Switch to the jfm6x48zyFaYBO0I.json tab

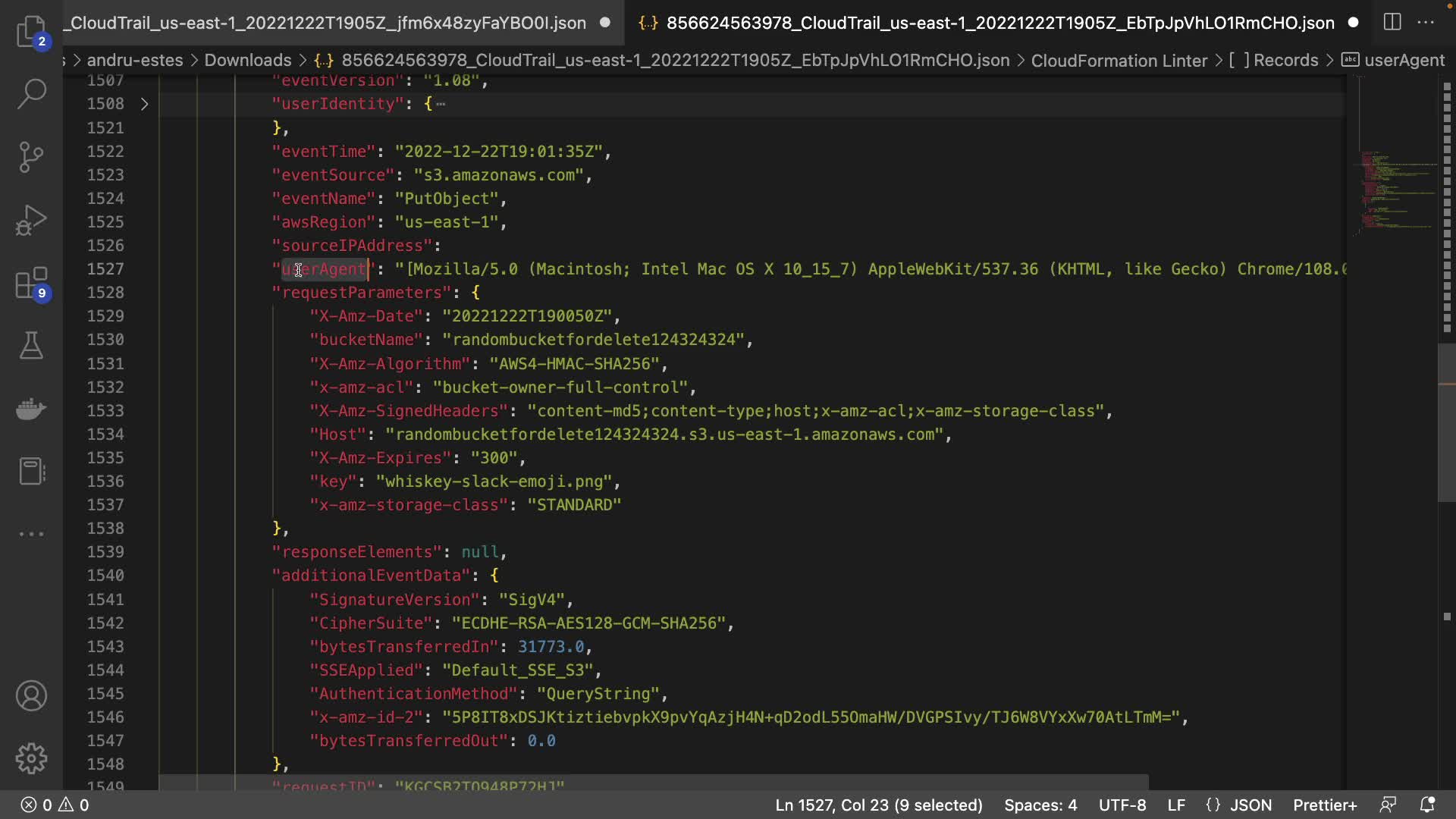[x=328, y=23]
